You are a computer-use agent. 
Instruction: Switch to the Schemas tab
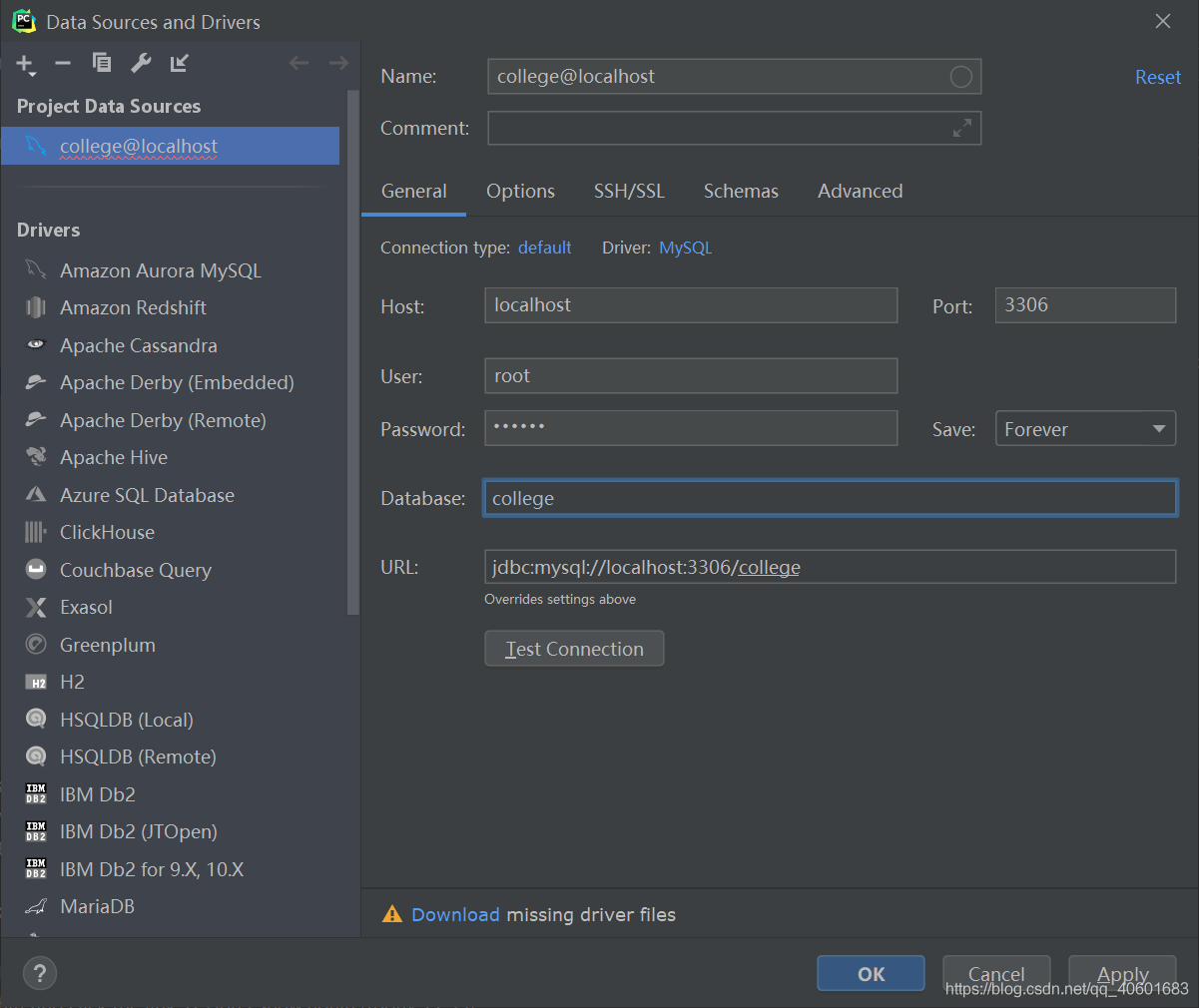point(741,191)
